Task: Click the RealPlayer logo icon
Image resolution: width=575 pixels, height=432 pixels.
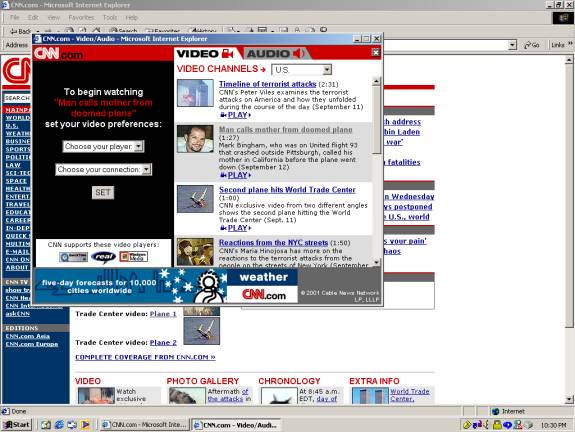Action: click(x=103, y=257)
